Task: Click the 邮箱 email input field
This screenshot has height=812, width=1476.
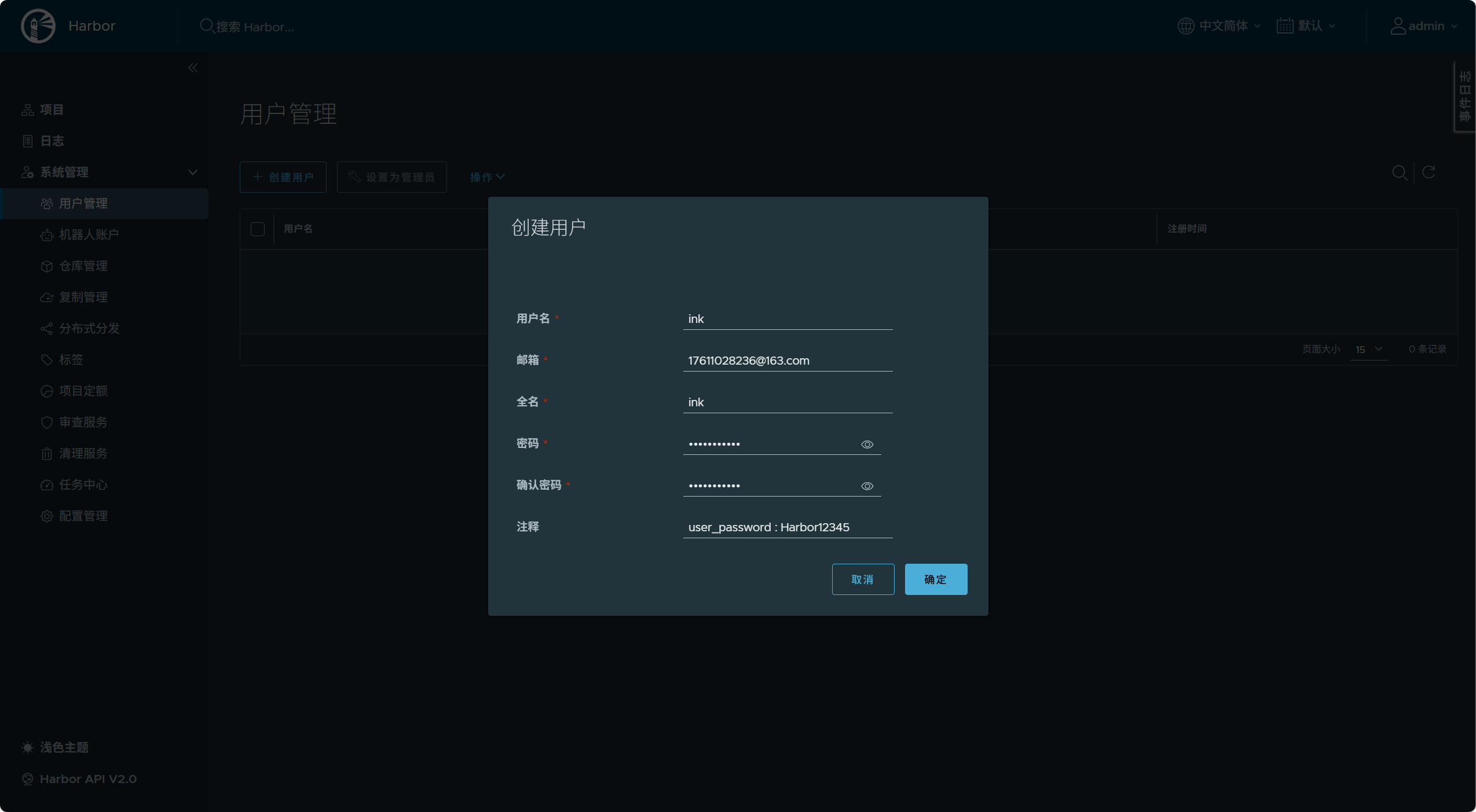Action: tap(787, 360)
